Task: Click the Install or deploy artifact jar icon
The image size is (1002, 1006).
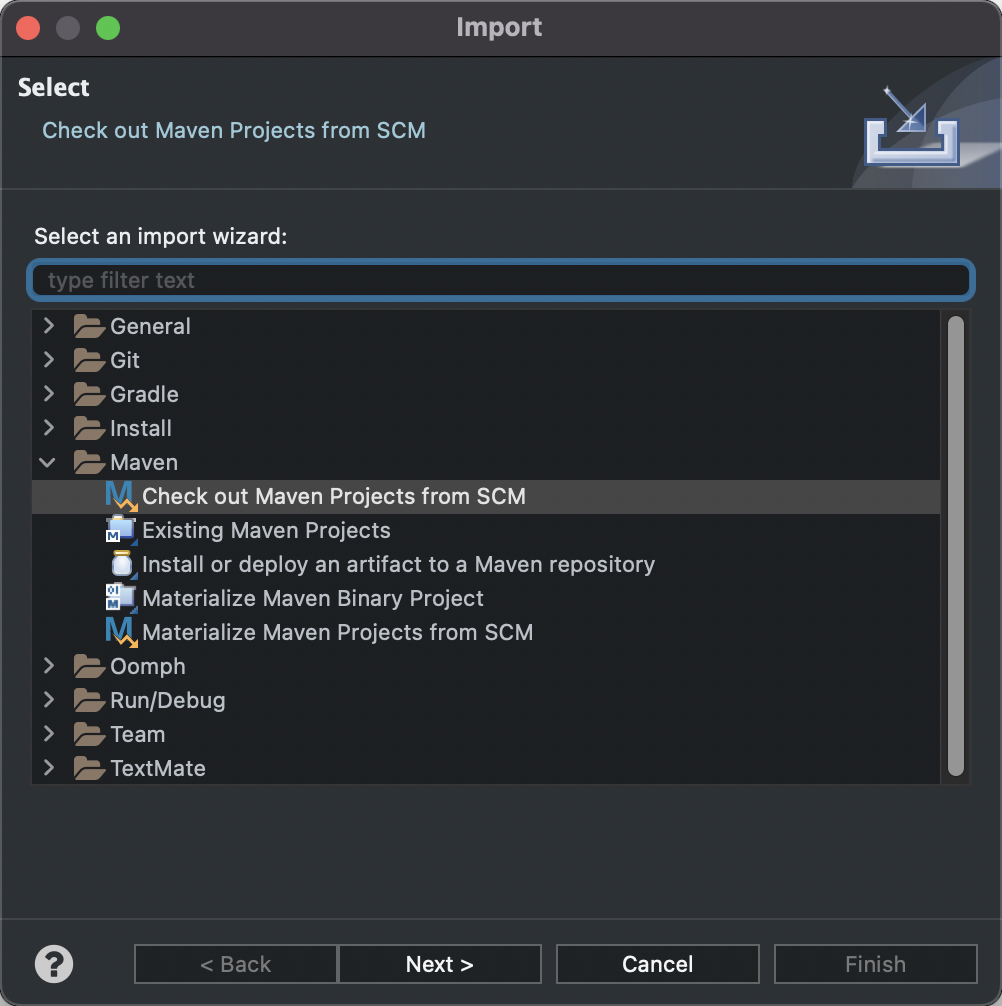Action: [x=121, y=564]
